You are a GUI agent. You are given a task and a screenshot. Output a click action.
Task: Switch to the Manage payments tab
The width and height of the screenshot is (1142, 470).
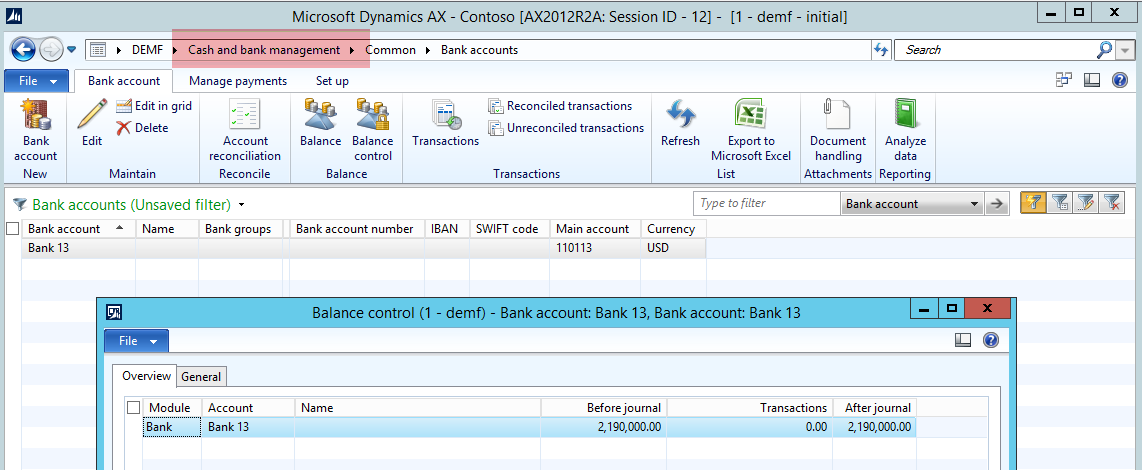coord(238,81)
